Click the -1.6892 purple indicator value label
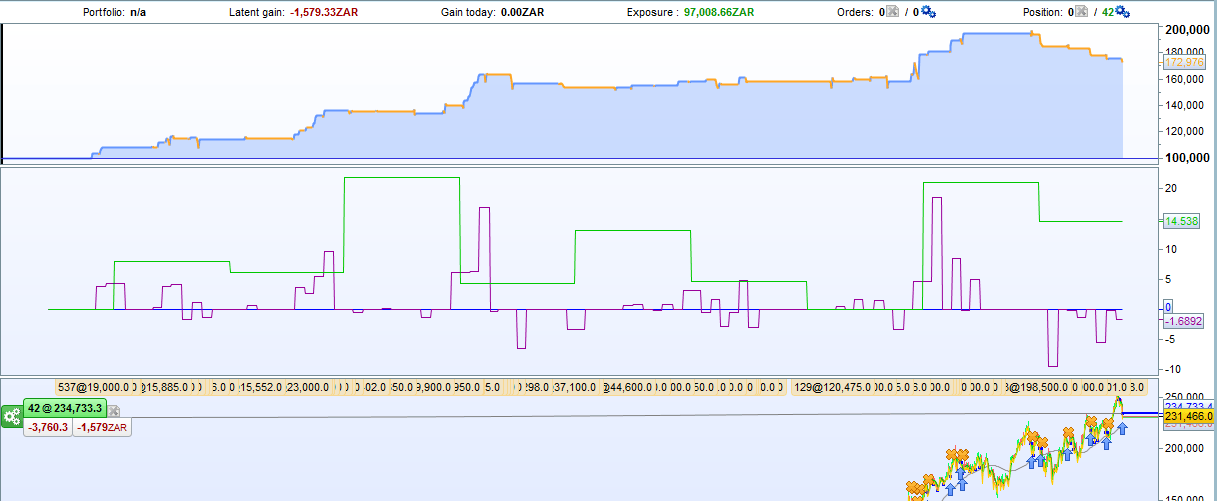This screenshot has width=1217, height=501. tap(1186, 320)
